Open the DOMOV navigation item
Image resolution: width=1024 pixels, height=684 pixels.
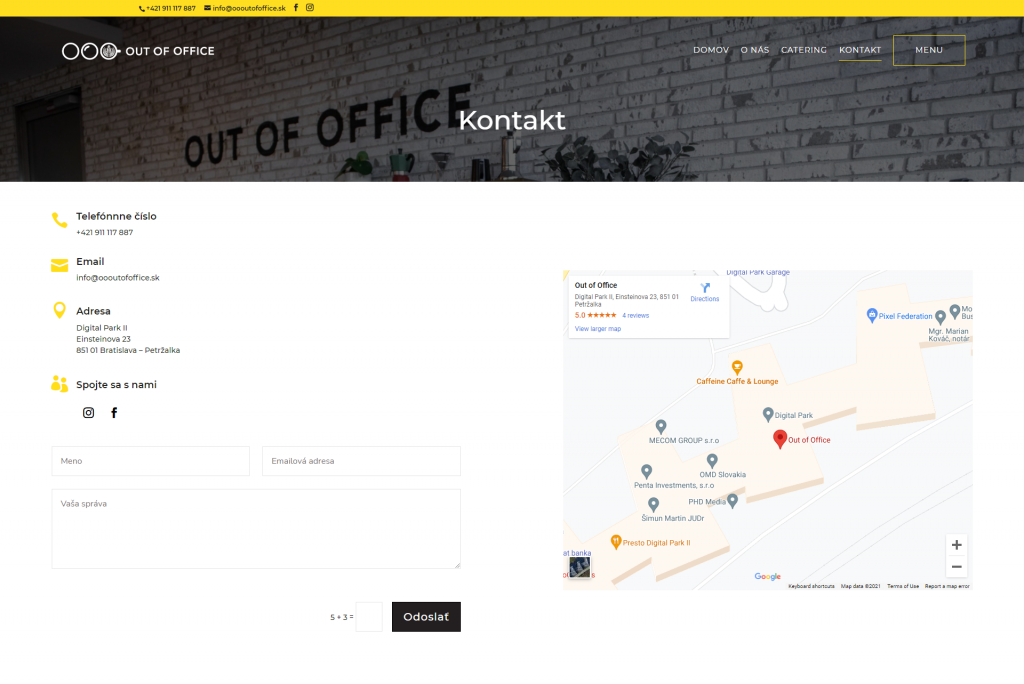[x=711, y=50]
